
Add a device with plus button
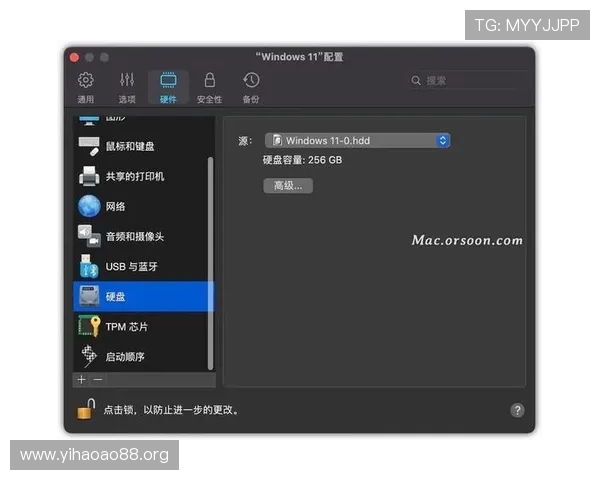(x=81, y=379)
